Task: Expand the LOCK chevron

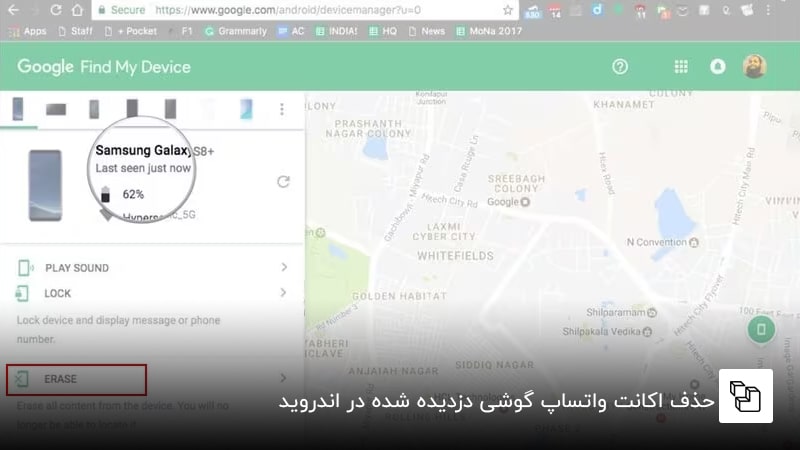Action: (284, 292)
